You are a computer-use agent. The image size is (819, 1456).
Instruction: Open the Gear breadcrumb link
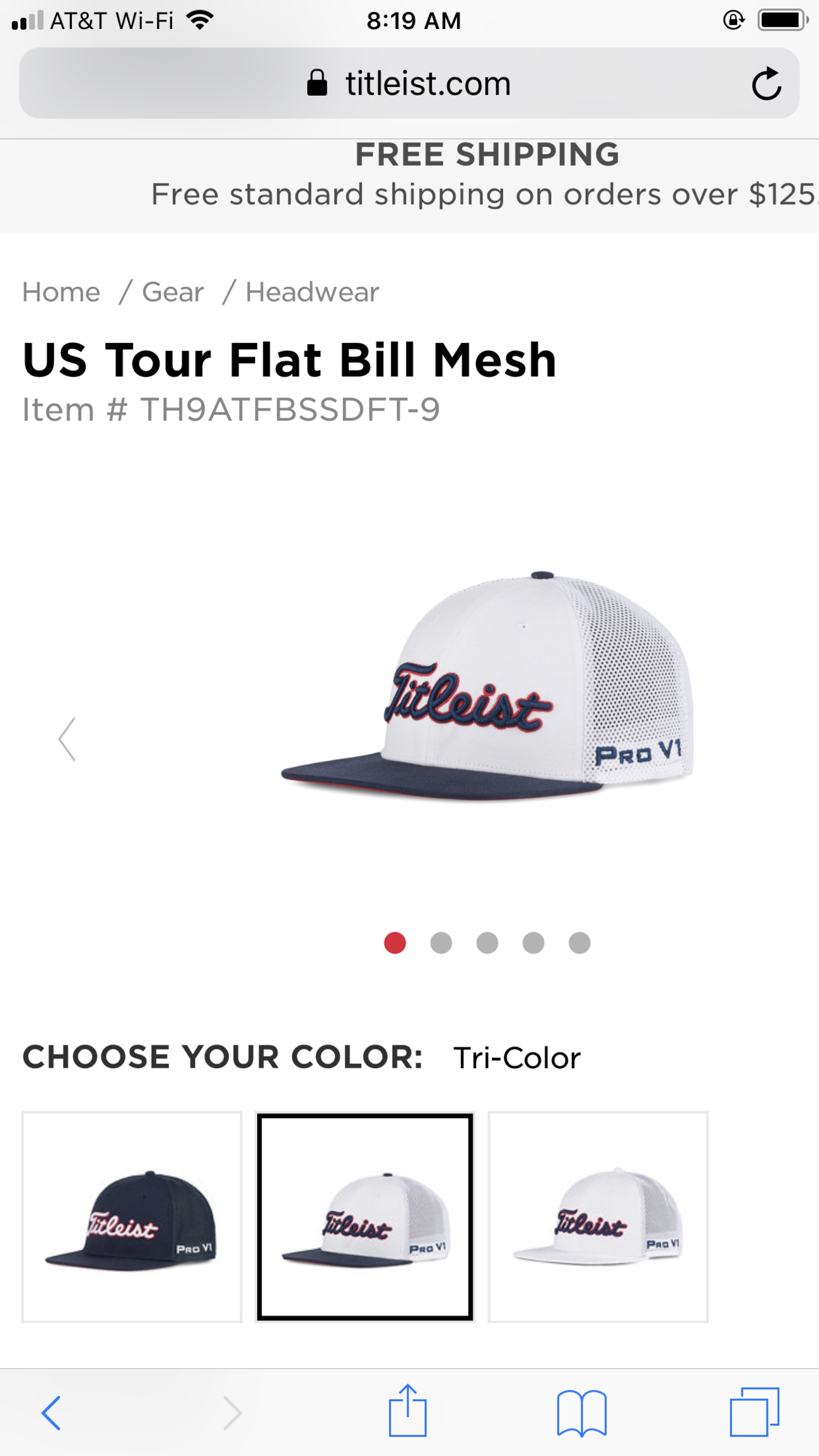pos(173,292)
